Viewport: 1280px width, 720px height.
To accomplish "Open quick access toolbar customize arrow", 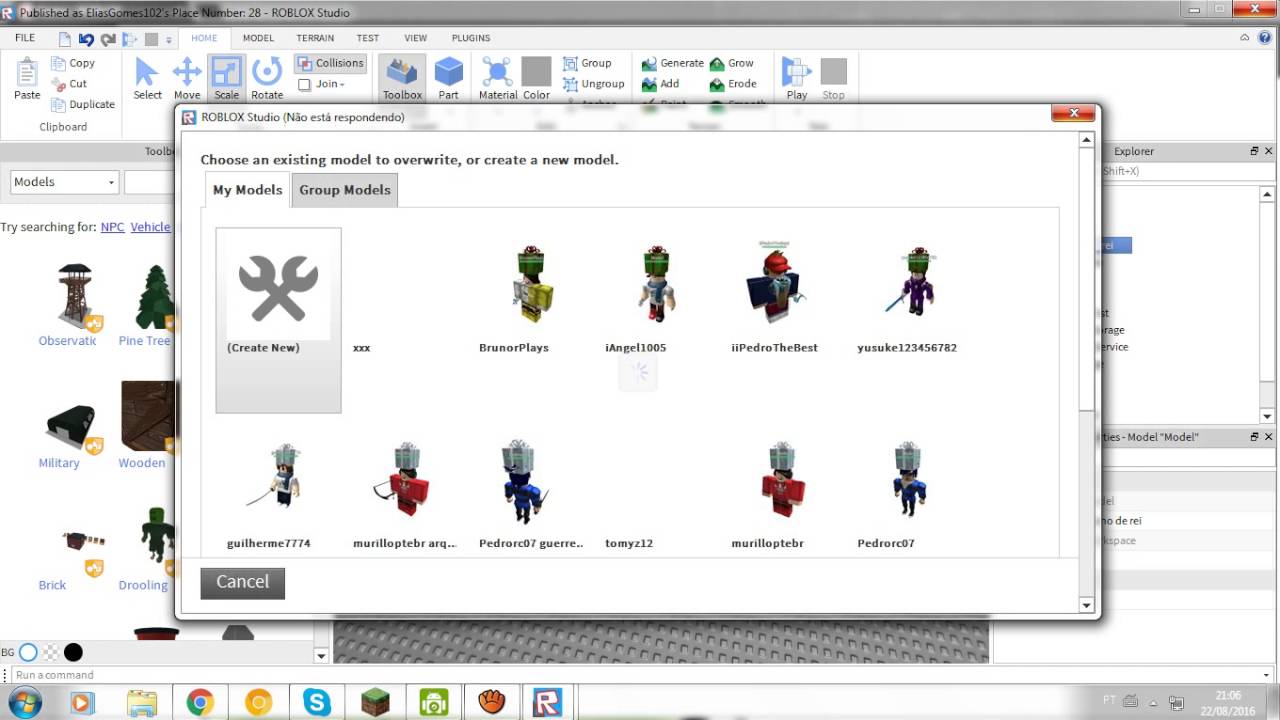I will 169,40.
